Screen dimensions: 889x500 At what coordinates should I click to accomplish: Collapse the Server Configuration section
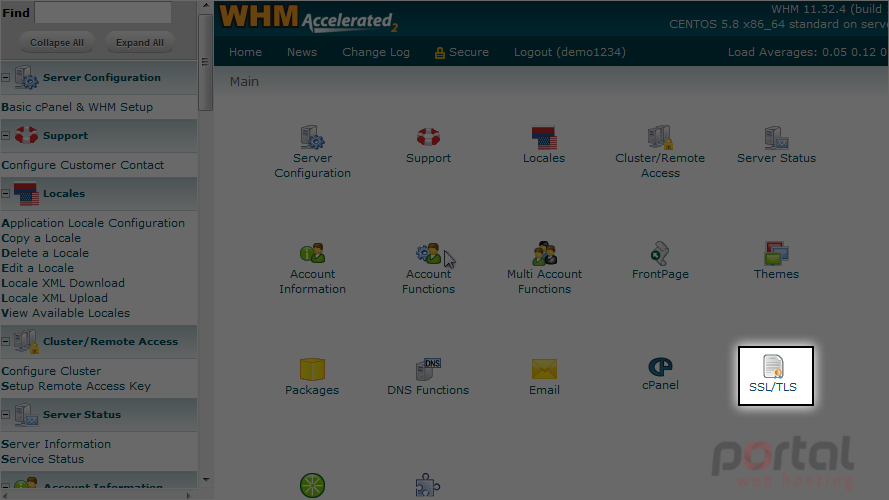pyautogui.click(x=6, y=78)
